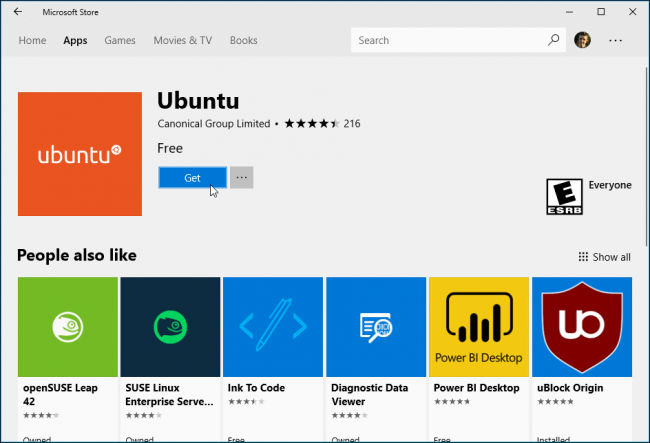Open the Ink To Code tile icon
The image size is (650, 443).
pyautogui.click(x=273, y=327)
